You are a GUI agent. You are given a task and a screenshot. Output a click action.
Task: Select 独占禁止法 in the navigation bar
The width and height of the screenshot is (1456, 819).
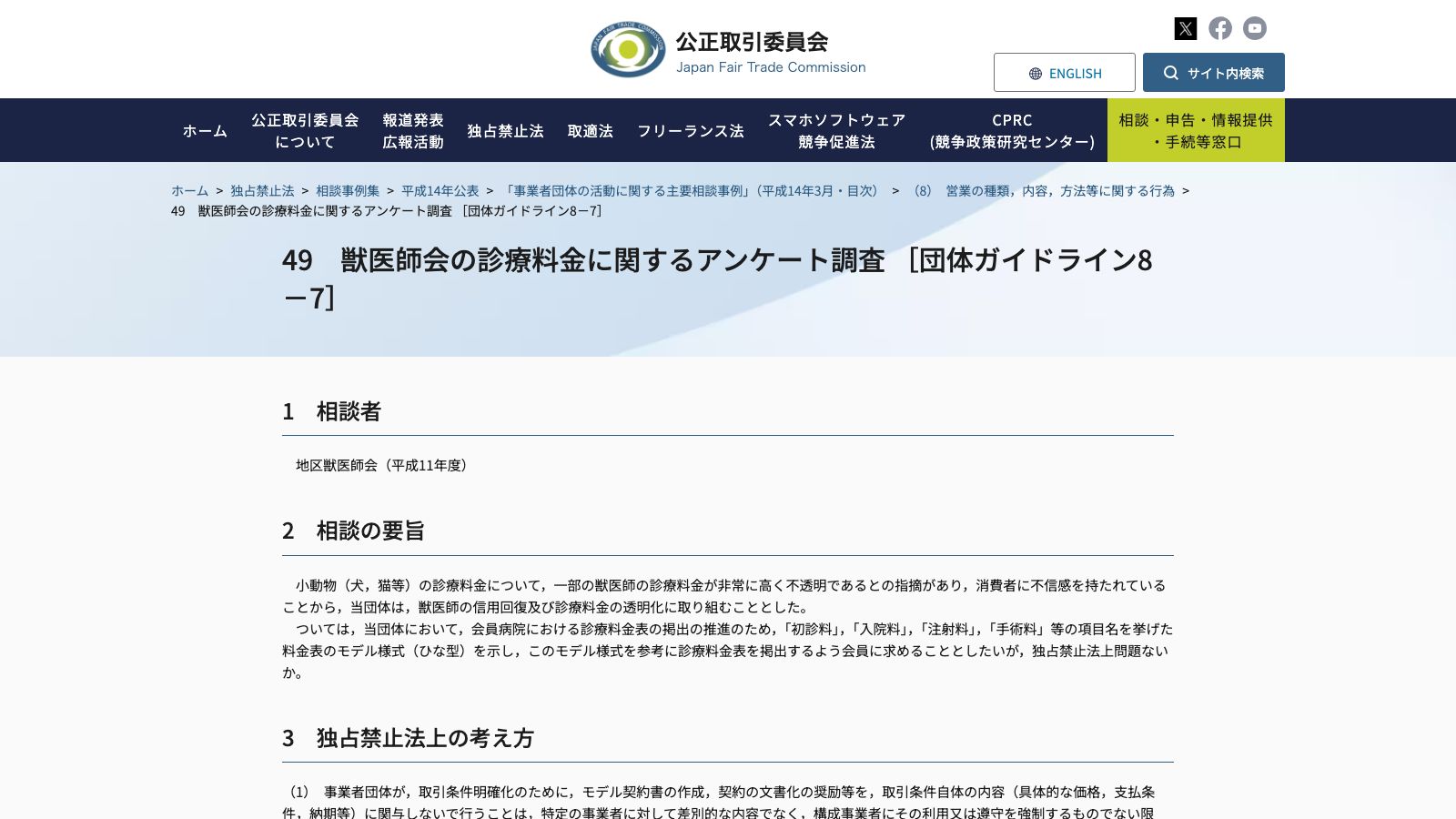point(505,130)
